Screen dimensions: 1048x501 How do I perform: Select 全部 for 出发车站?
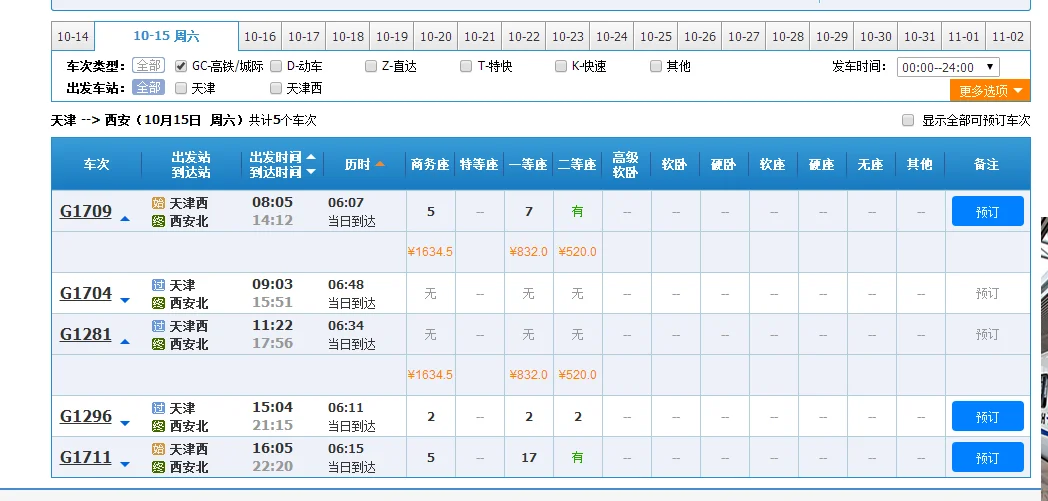[148, 88]
